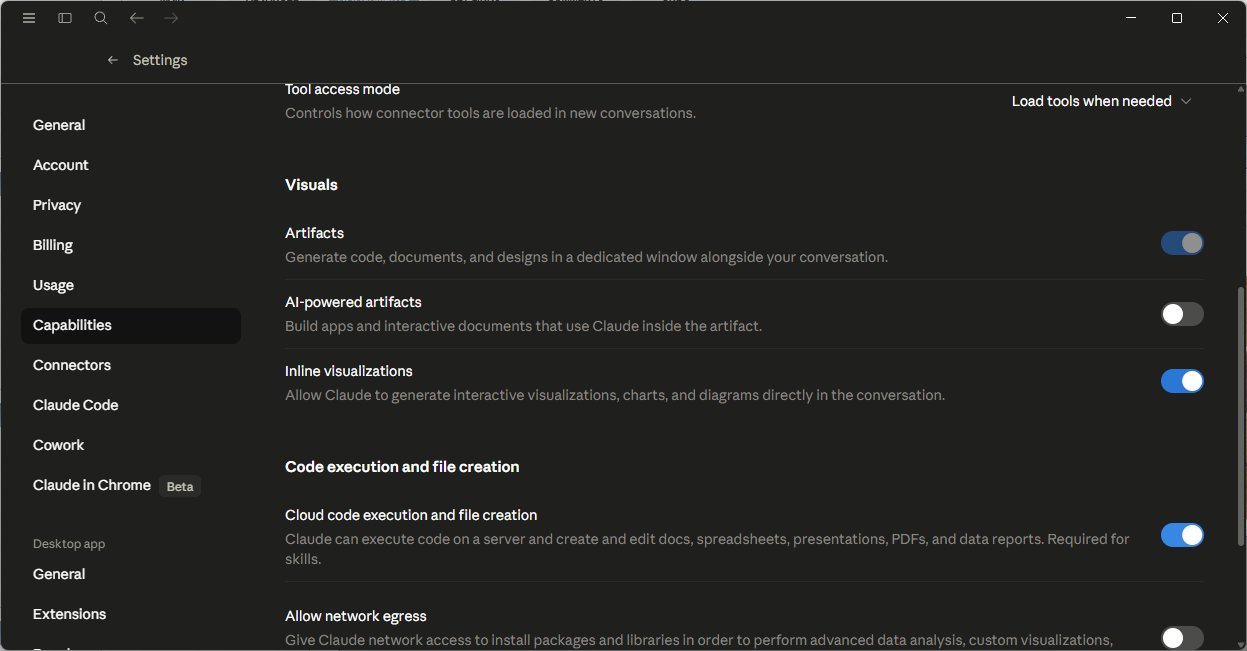The height and width of the screenshot is (651, 1247).
Task: Toggle Cloud code execution and file creation
Action: pos(1182,535)
